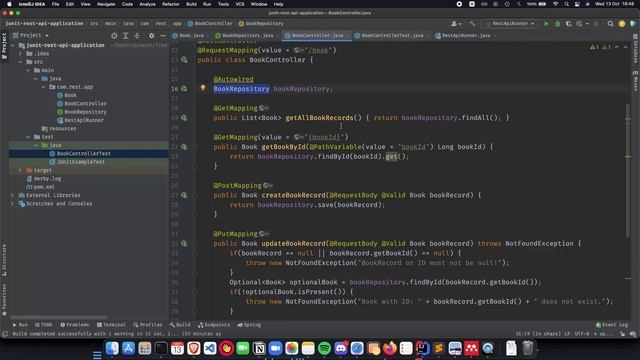Viewport: 640px width, 360px height.
Task: Open the Problems tool window
Action: click(x=75, y=325)
